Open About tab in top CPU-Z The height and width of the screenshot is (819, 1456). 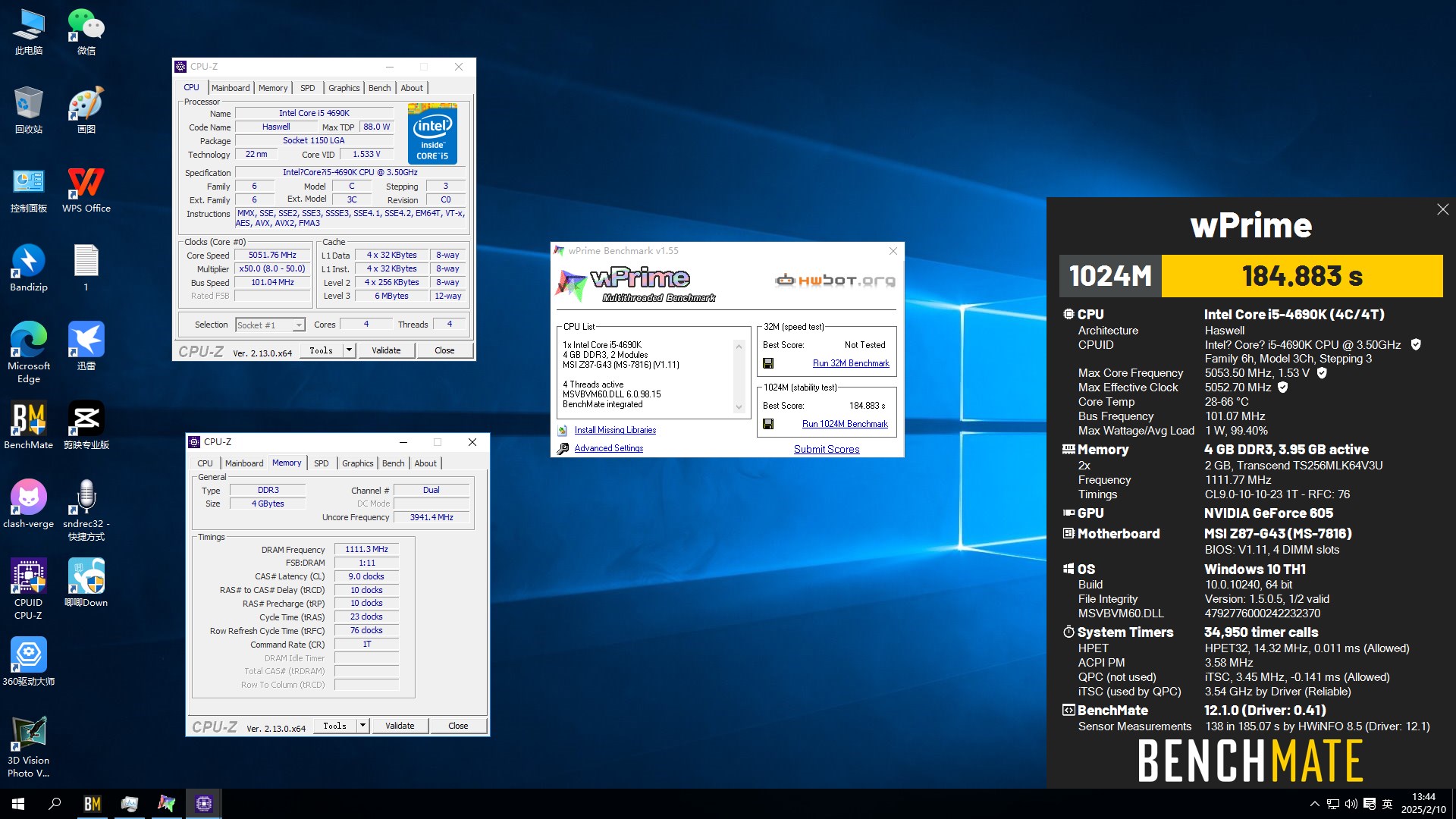pyautogui.click(x=412, y=88)
